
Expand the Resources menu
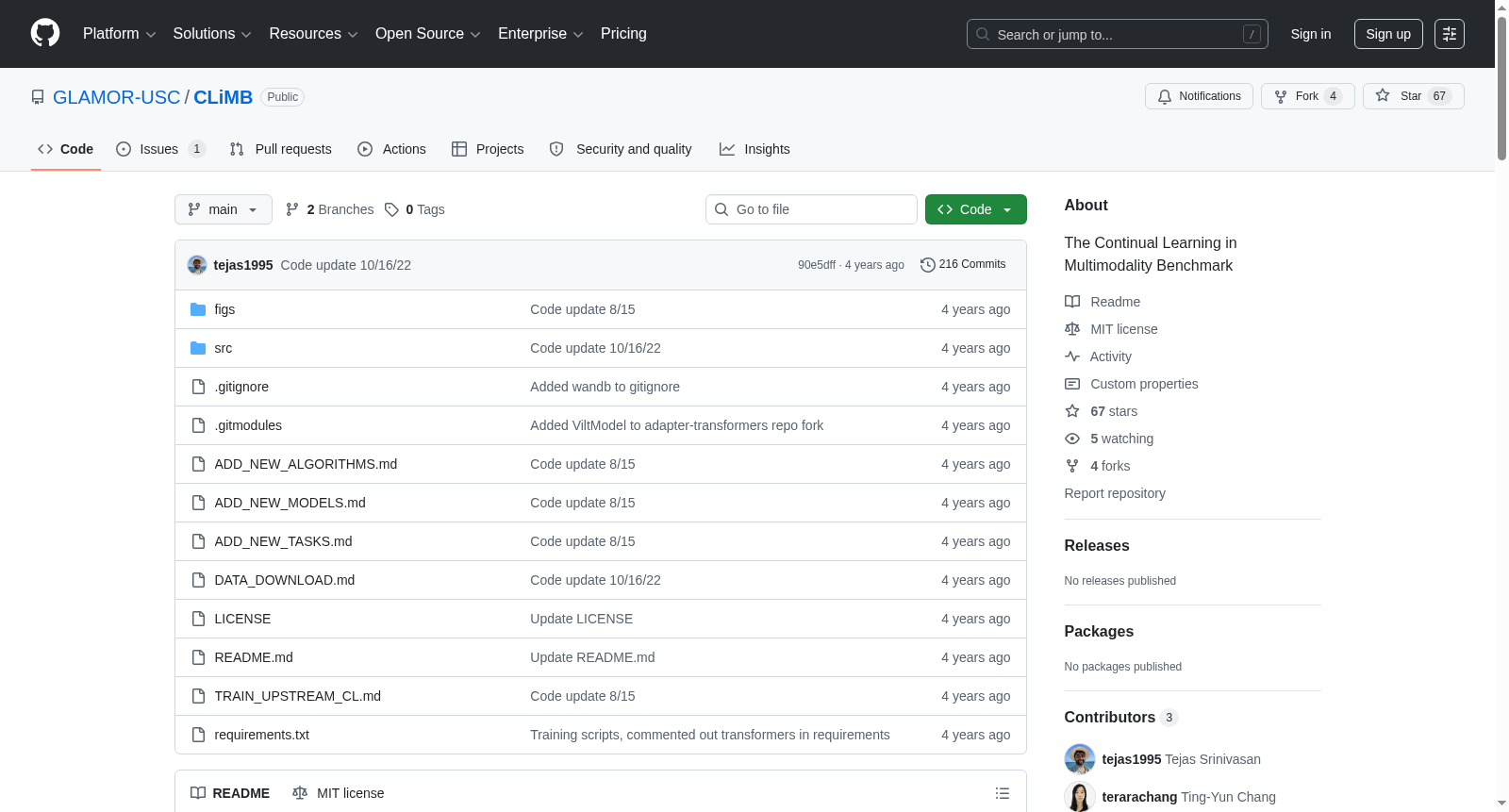click(x=313, y=34)
